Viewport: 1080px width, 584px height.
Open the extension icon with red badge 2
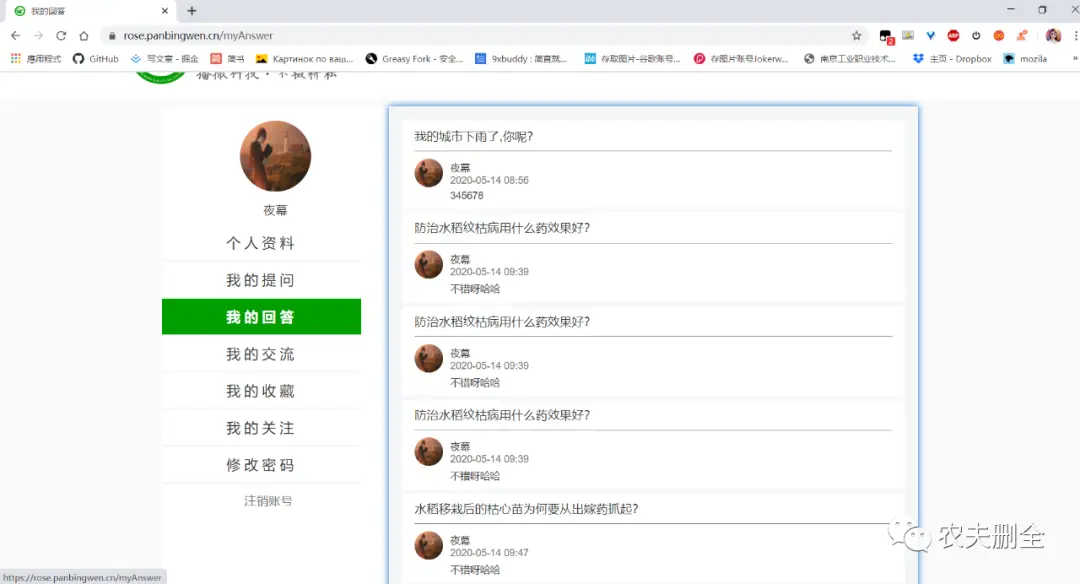pos(886,36)
